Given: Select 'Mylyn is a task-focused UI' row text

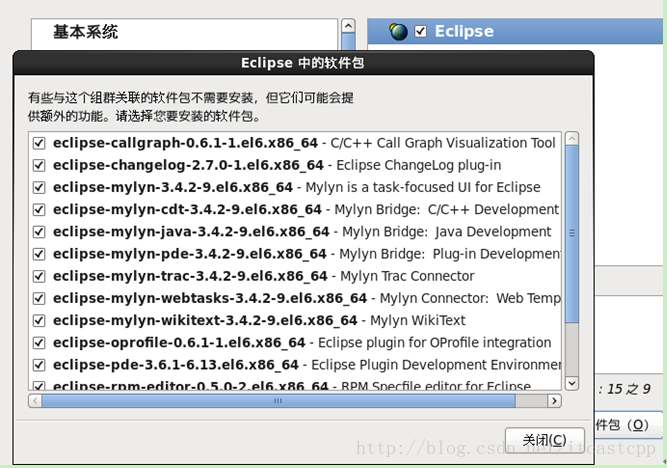Looking at the screenshot, I should tap(423, 187).
